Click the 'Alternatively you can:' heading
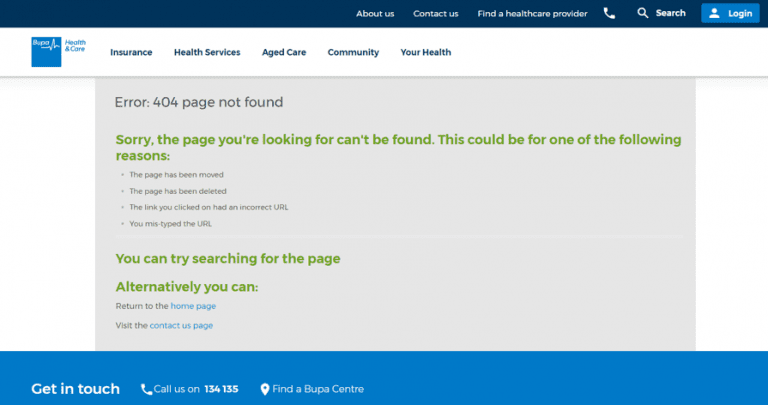Screen dimensions: 768x405 click(187, 286)
